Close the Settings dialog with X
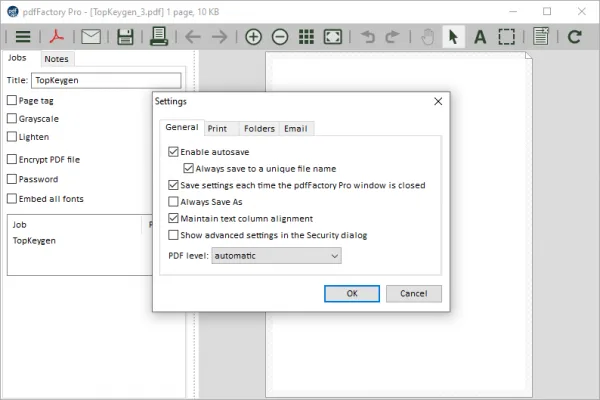Viewport: 600px width, 400px height. click(438, 101)
